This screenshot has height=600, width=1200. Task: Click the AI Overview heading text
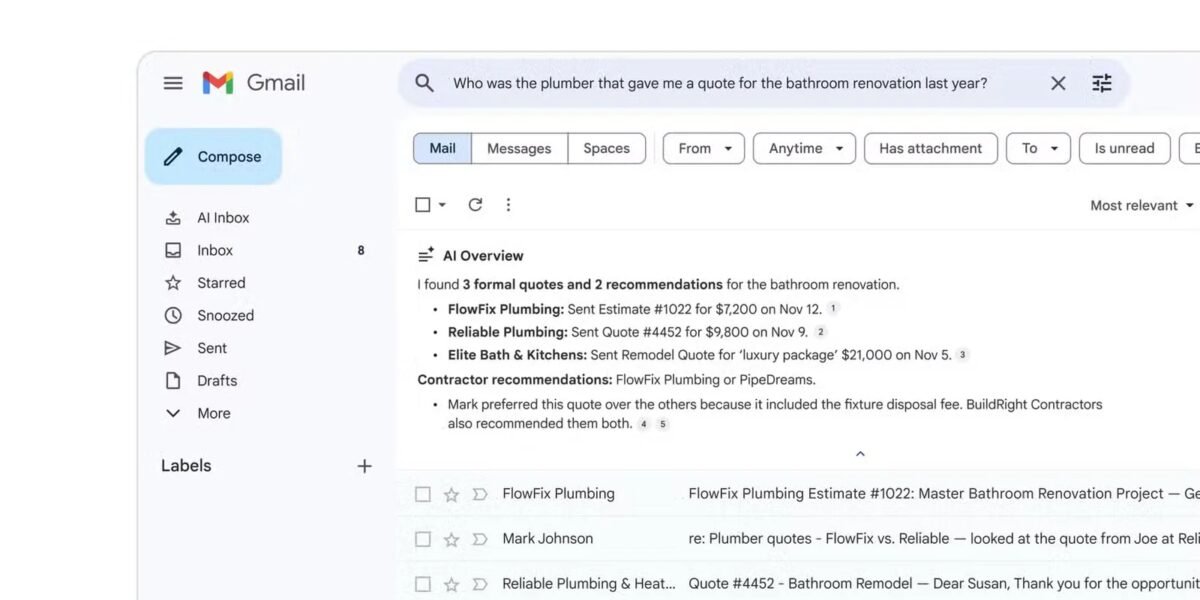pos(483,256)
